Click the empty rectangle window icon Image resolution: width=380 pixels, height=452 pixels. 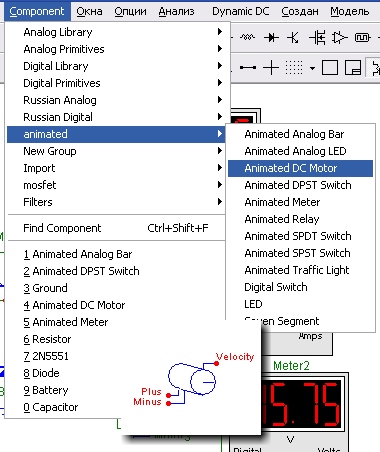[330, 68]
